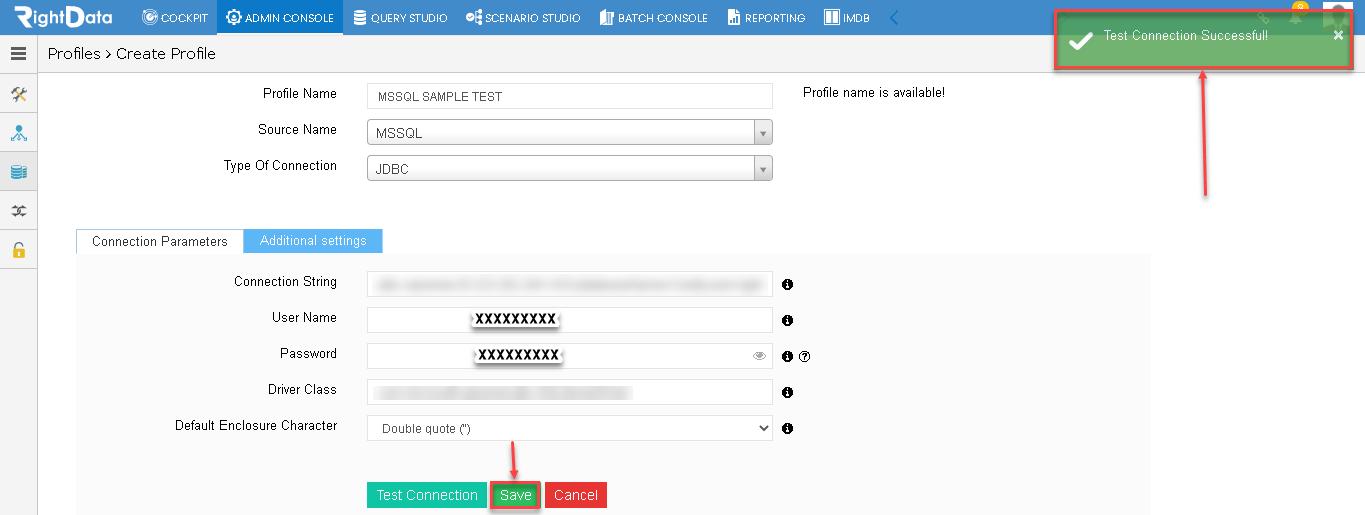Open the hamburger menu icon
Viewport: 1365px width, 515px height.
pyautogui.click(x=18, y=54)
